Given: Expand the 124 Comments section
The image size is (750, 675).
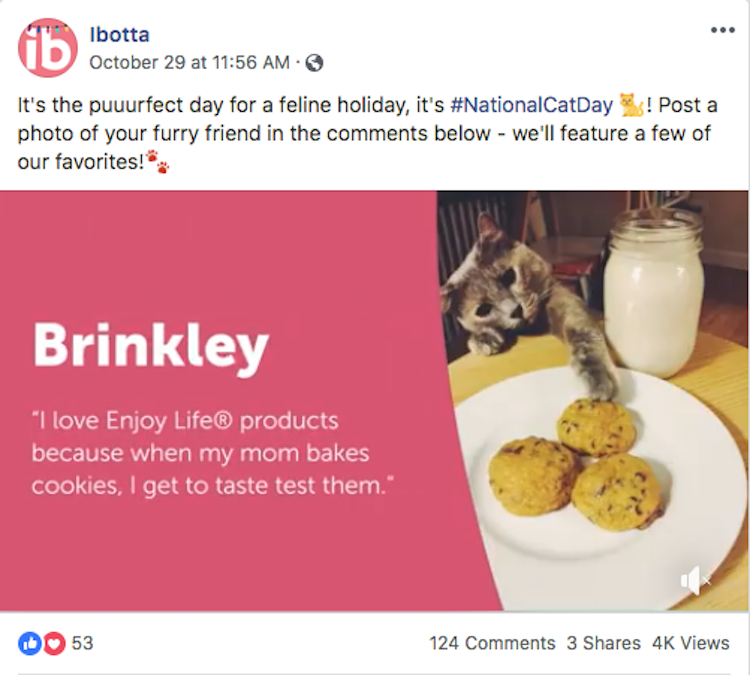Looking at the screenshot, I should [492, 643].
